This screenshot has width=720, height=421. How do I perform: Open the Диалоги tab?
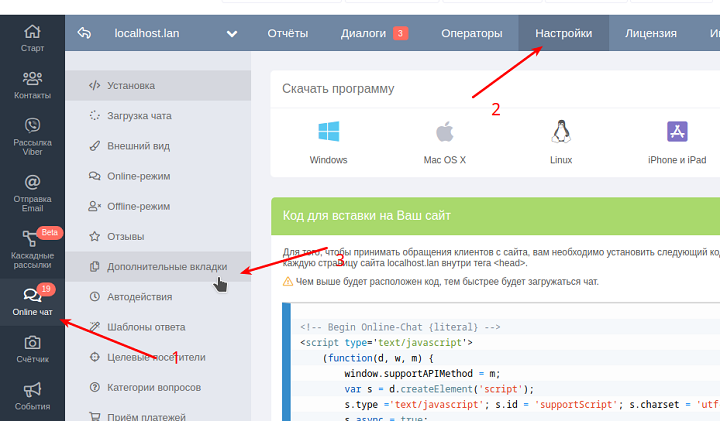[363, 34]
